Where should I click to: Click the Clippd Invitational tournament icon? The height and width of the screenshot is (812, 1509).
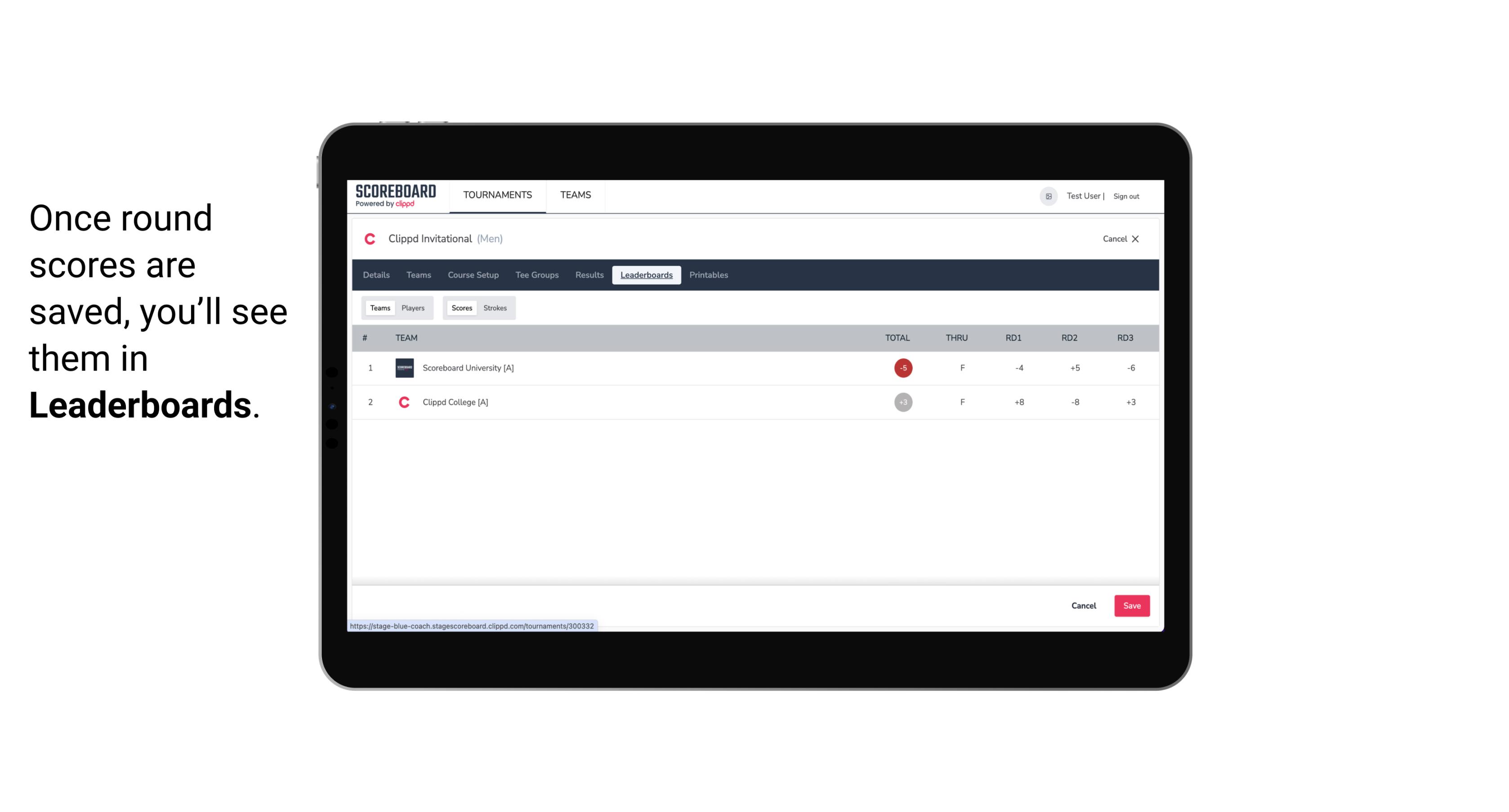point(371,239)
